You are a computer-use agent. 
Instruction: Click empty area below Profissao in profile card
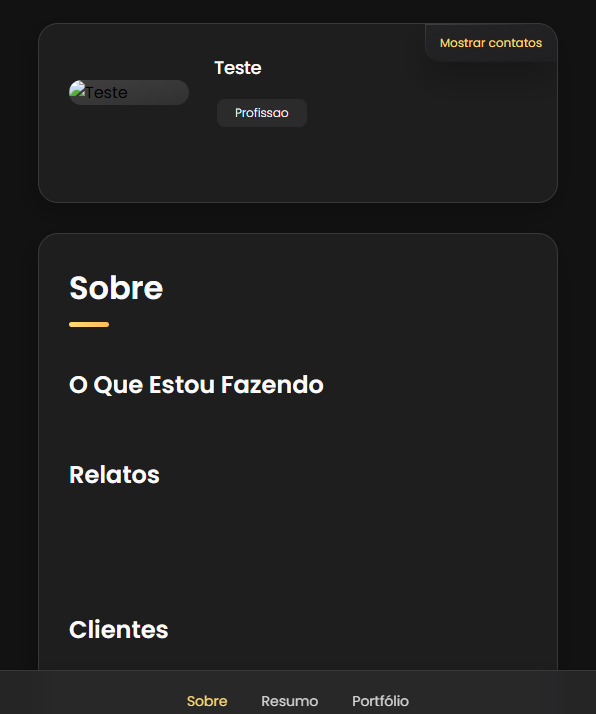298,164
